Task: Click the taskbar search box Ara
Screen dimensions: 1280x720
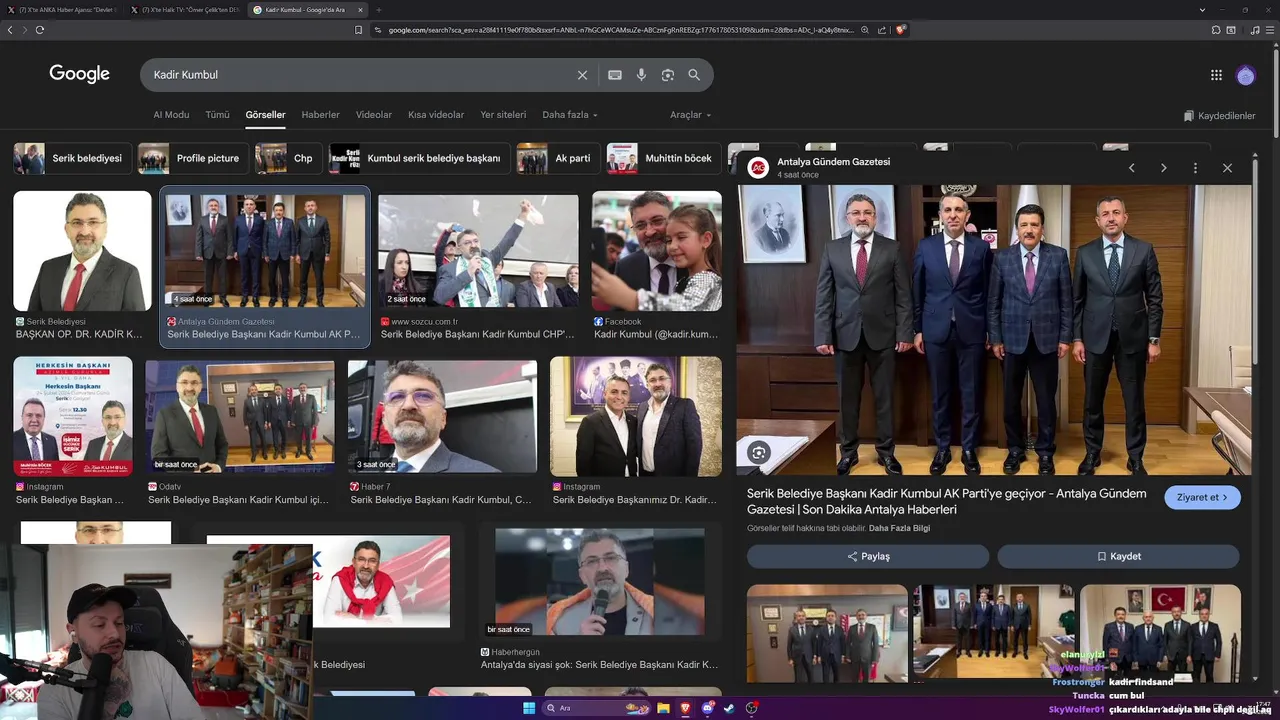Action: [x=595, y=708]
